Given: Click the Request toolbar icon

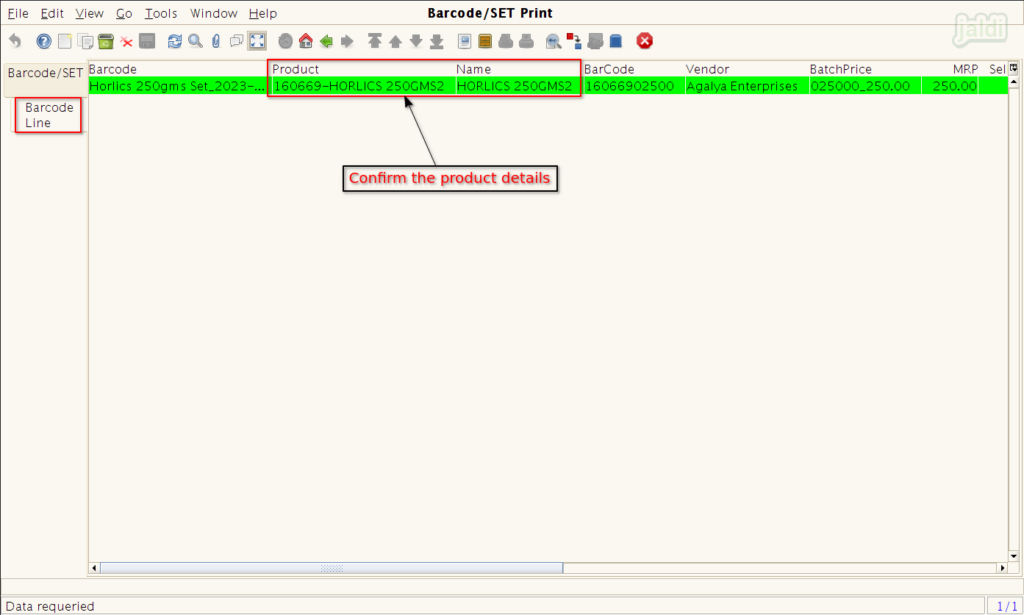Looking at the screenshot, I should (595, 41).
